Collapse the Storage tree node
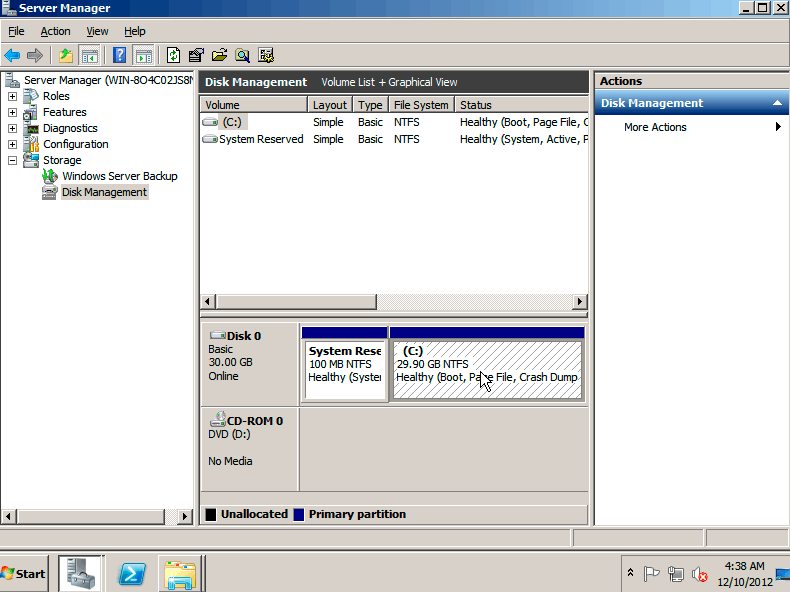 [x=13, y=160]
